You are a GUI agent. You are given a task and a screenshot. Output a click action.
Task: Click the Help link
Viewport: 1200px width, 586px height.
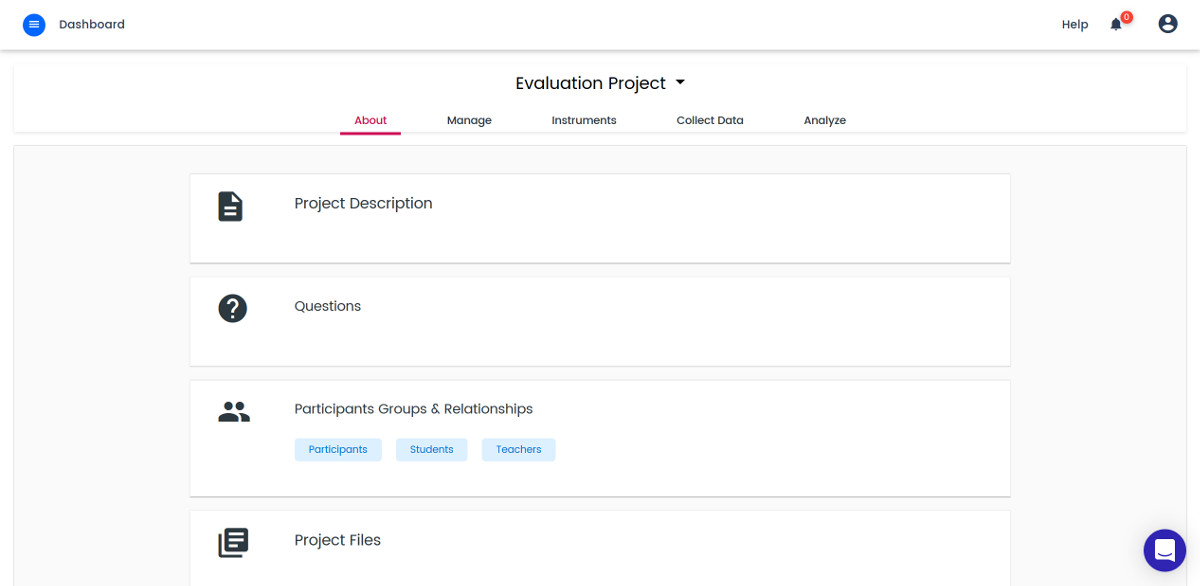pos(1075,25)
